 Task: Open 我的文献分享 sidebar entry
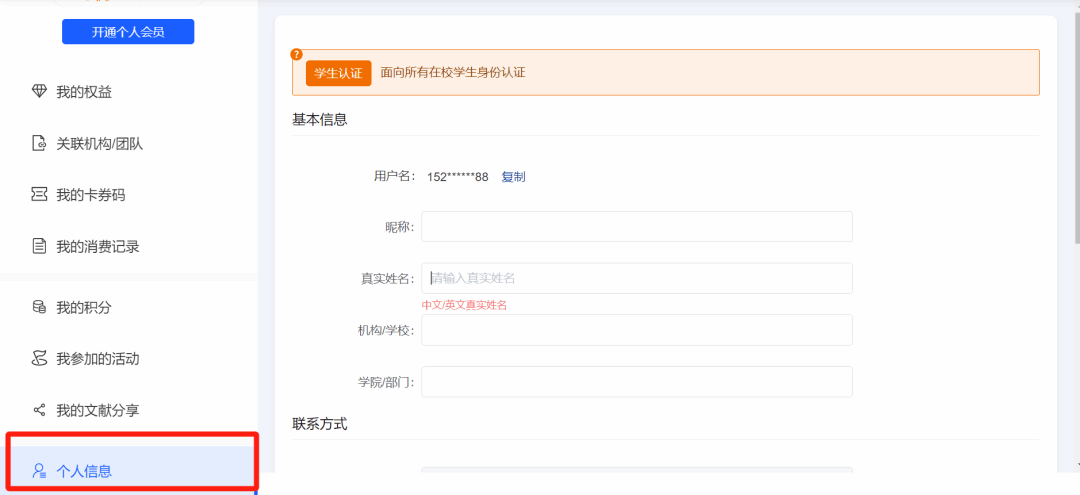(x=97, y=410)
